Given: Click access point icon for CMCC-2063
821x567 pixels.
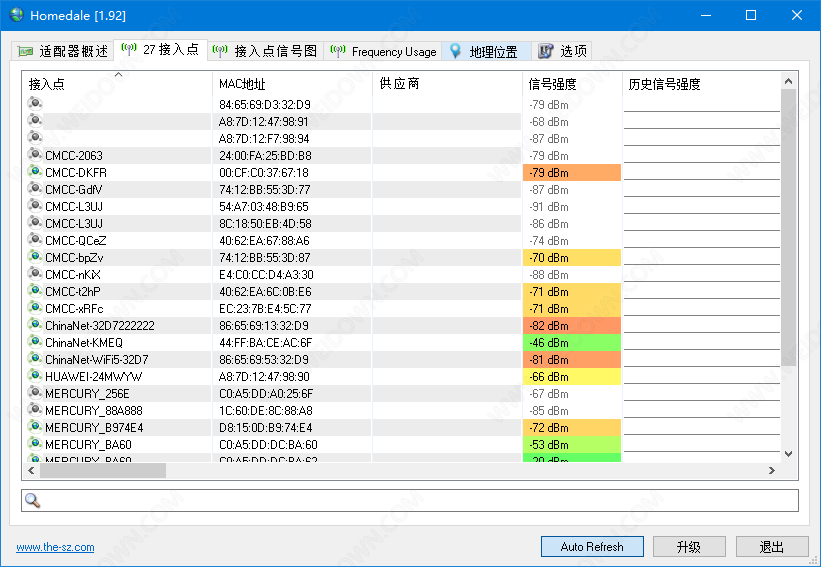Looking at the screenshot, I should pyautogui.click(x=35, y=154).
